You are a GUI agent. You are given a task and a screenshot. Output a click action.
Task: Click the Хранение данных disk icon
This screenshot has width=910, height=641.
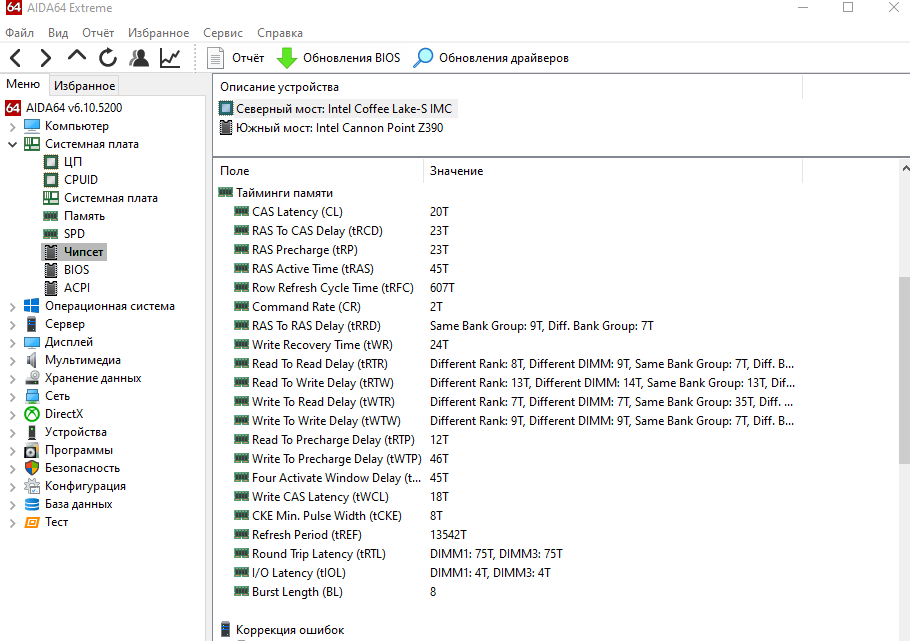32,378
